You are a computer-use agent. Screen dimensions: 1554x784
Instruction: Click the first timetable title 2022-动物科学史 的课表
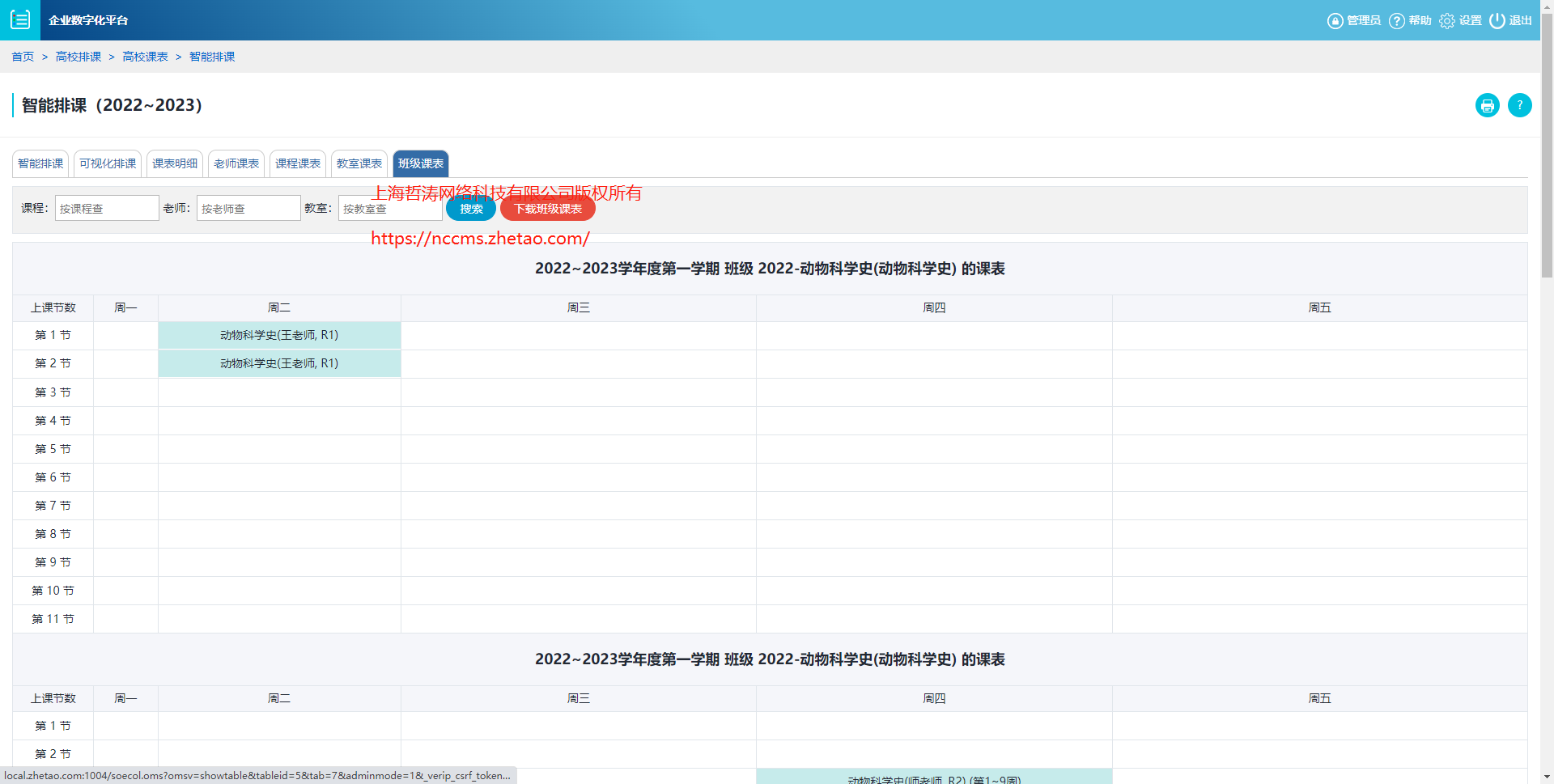click(770, 269)
